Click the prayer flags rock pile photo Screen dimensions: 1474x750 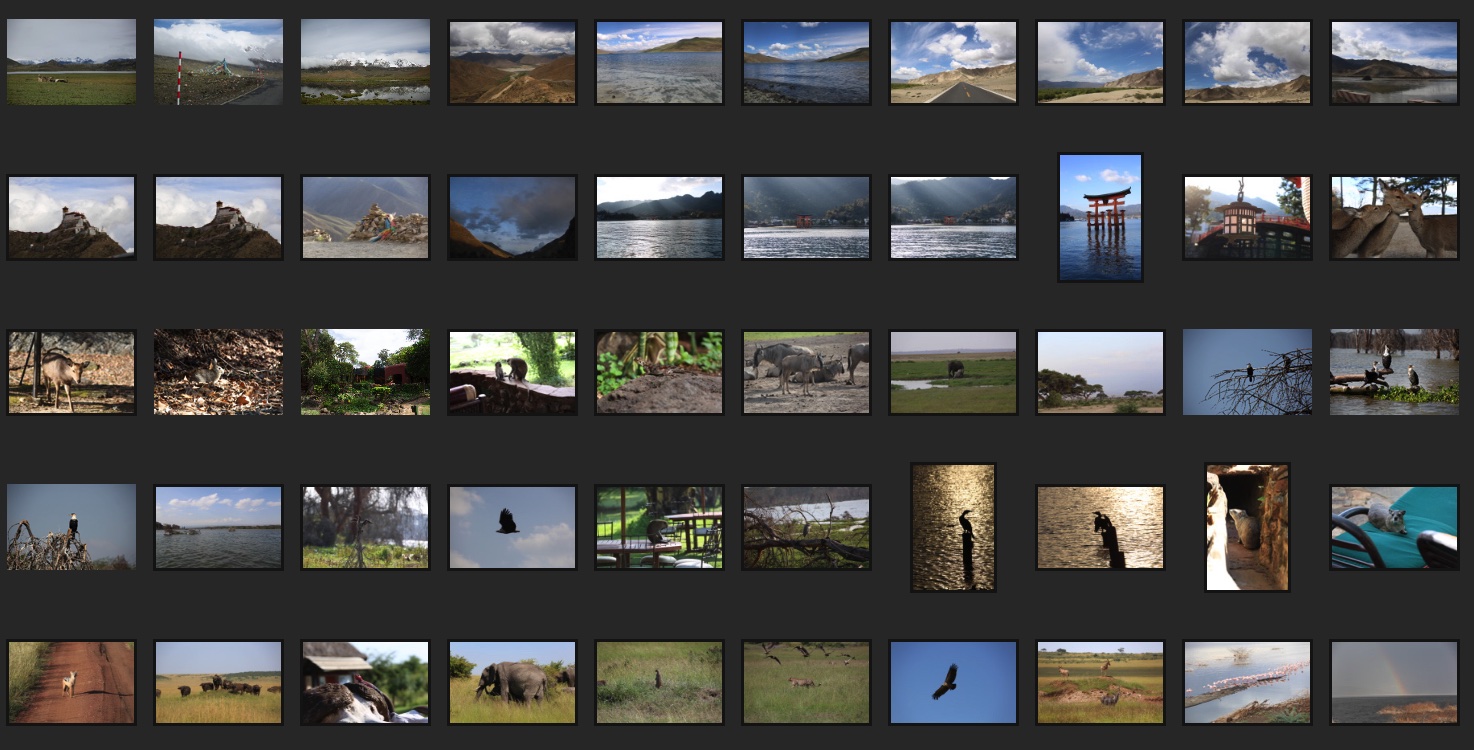(x=365, y=217)
